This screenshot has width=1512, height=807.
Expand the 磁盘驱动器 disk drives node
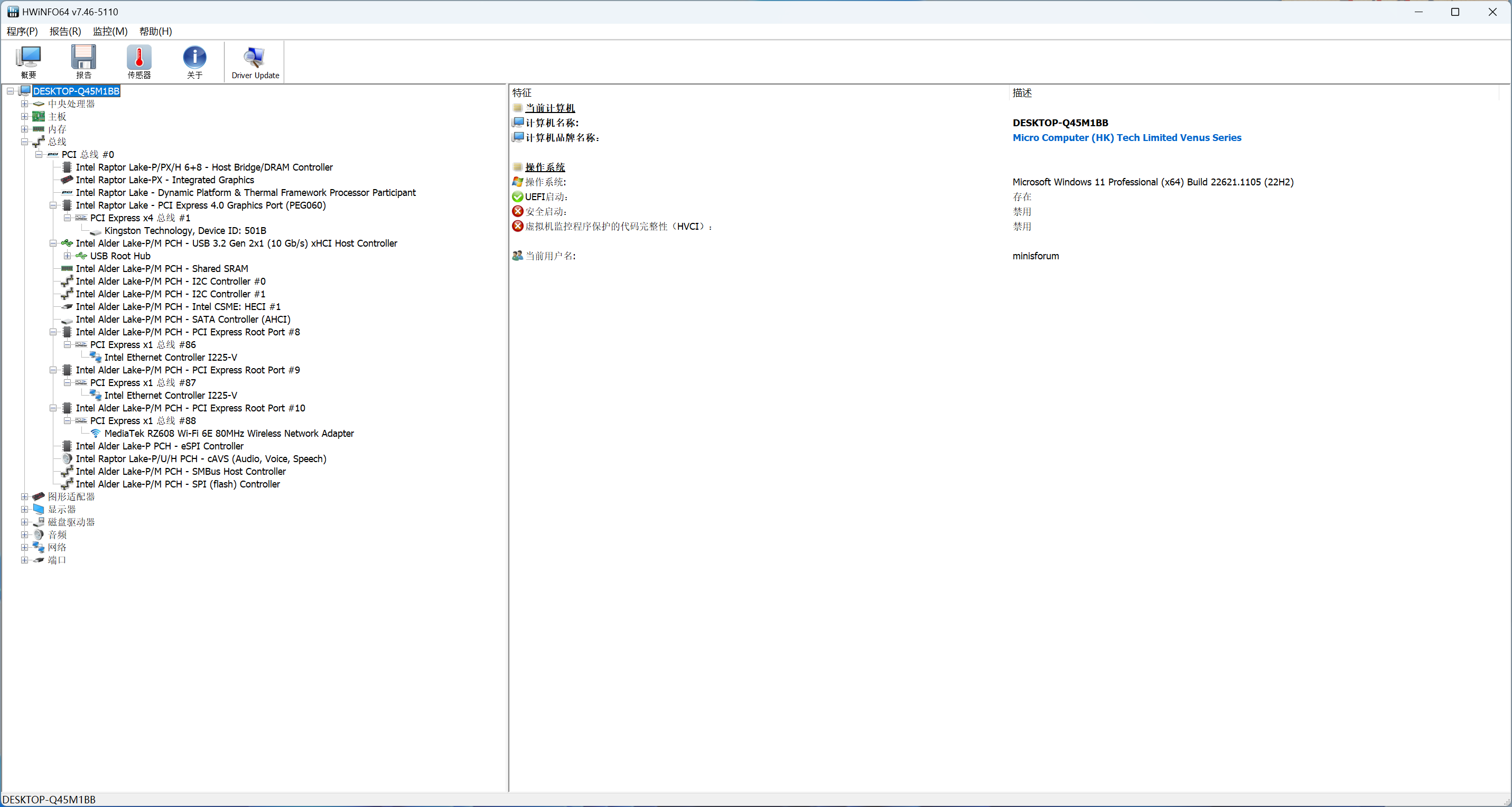tap(25, 522)
